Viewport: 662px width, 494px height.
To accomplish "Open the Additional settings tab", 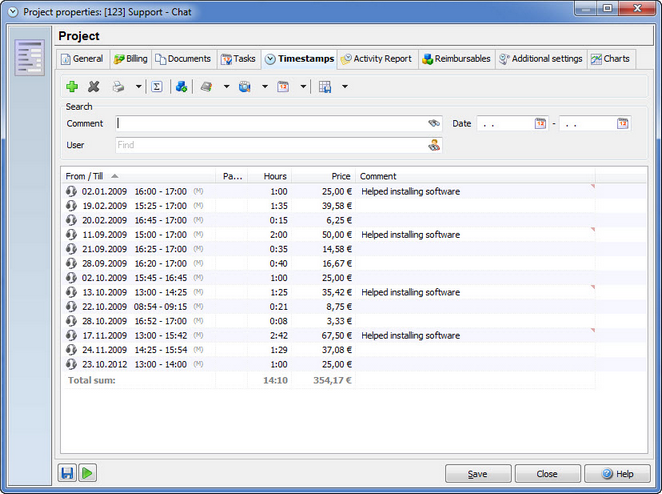I will (x=541, y=59).
